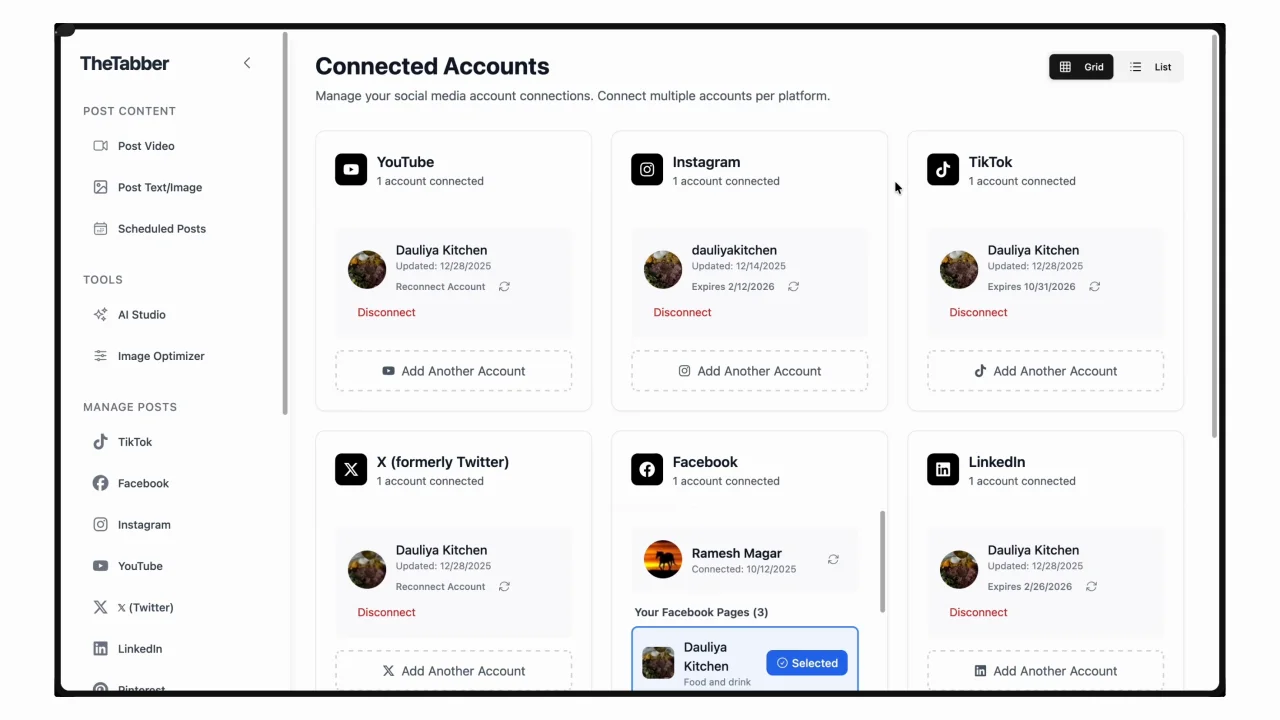
Task: Add another LinkedIn account
Action: click(1045, 671)
